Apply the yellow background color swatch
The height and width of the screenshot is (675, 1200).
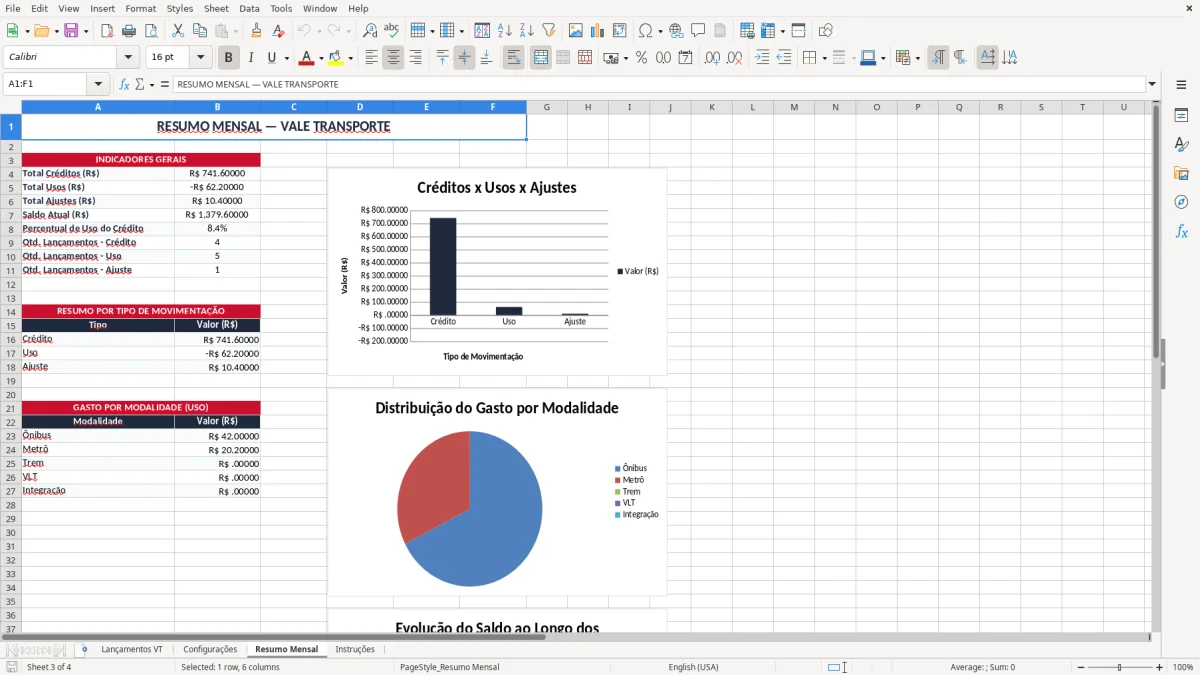point(336,58)
